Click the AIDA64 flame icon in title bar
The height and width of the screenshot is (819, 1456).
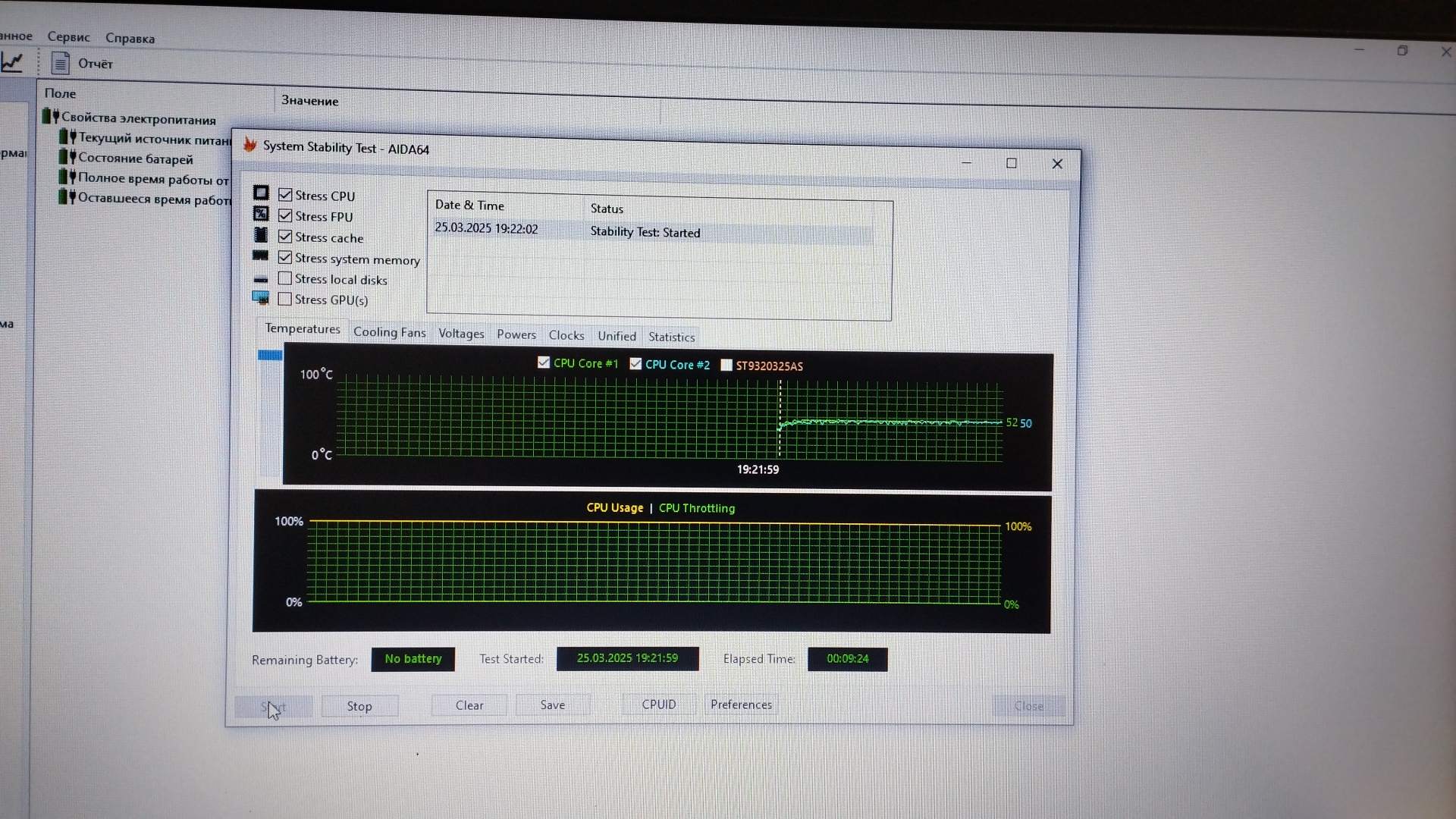pyautogui.click(x=250, y=145)
